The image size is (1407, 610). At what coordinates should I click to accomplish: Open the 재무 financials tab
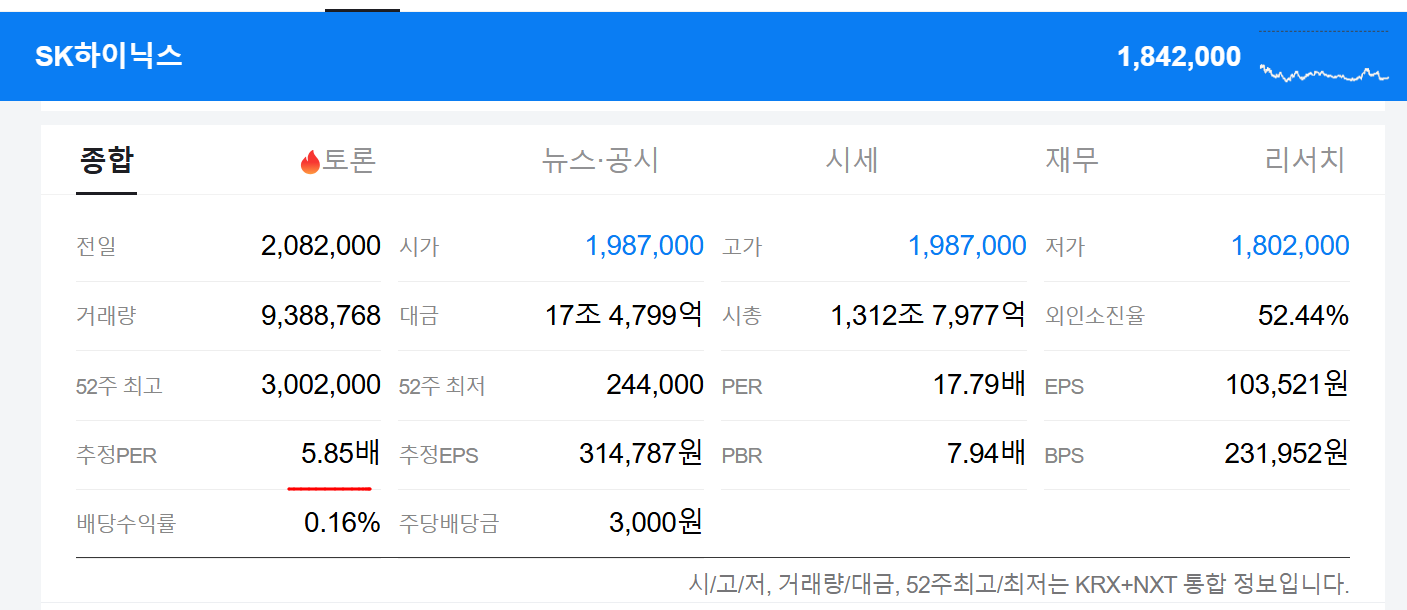[1072, 160]
